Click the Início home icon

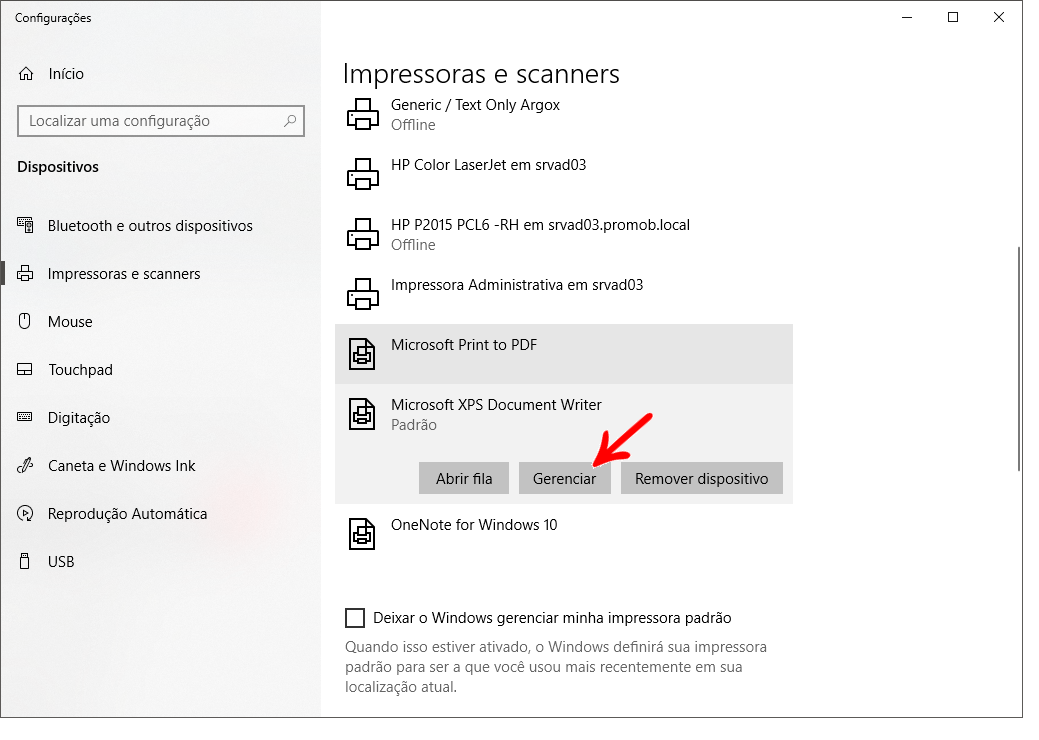pos(26,74)
